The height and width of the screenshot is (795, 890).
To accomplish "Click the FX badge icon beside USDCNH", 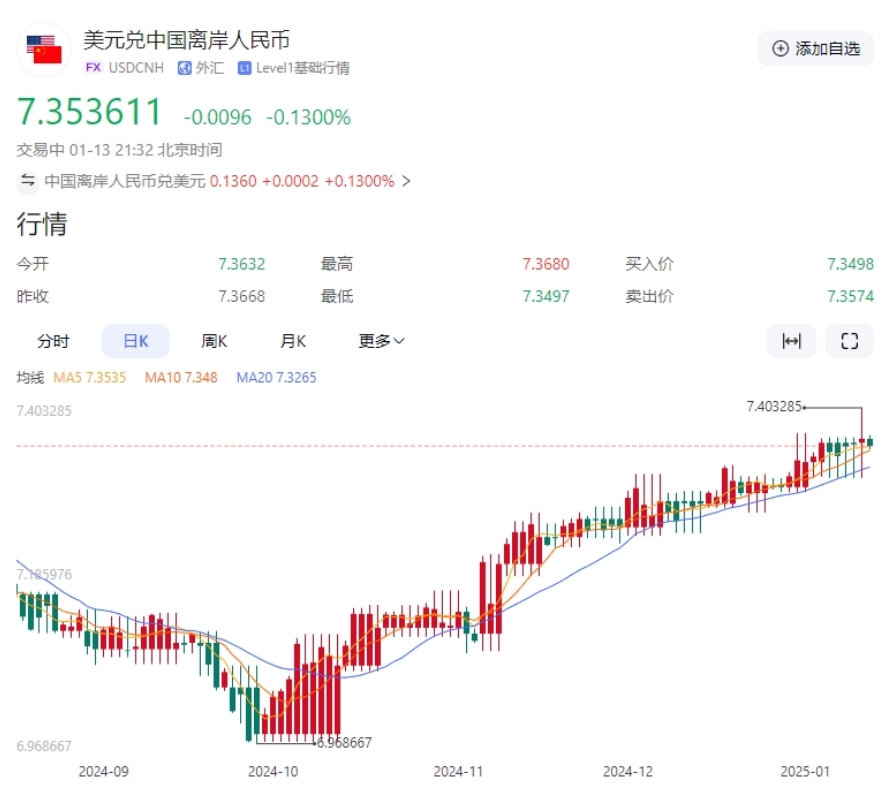I will (x=93, y=68).
